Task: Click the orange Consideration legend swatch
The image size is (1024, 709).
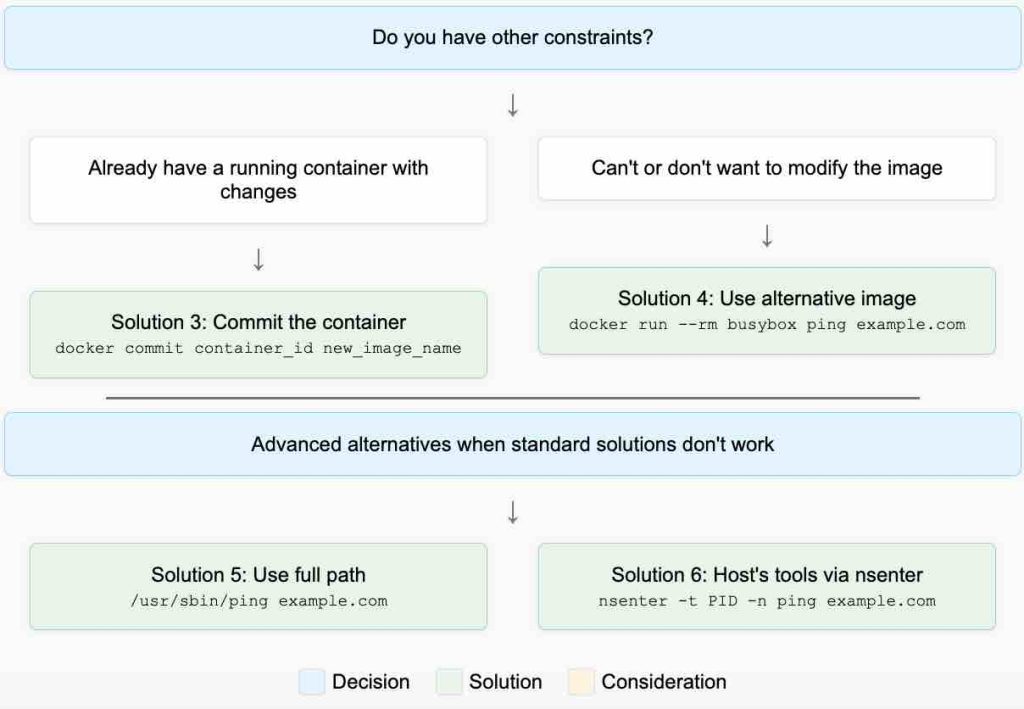Action: [x=581, y=682]
